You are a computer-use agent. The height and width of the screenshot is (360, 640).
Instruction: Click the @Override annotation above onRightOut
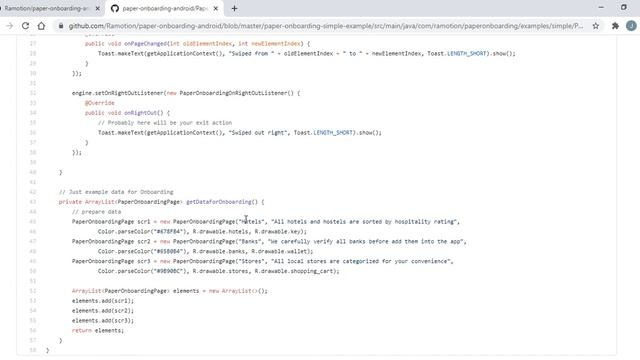pyautogui.click(x=100, y=103)
